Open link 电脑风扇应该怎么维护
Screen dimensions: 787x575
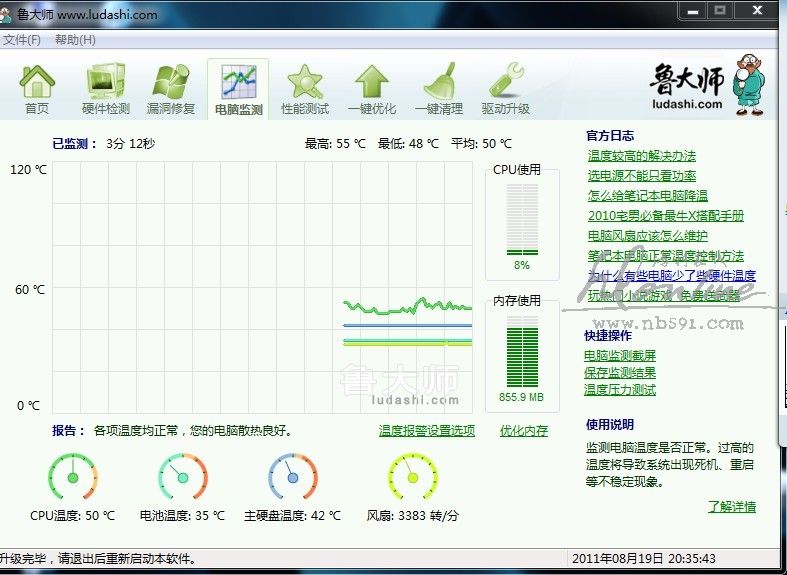(x=647, y=236)
